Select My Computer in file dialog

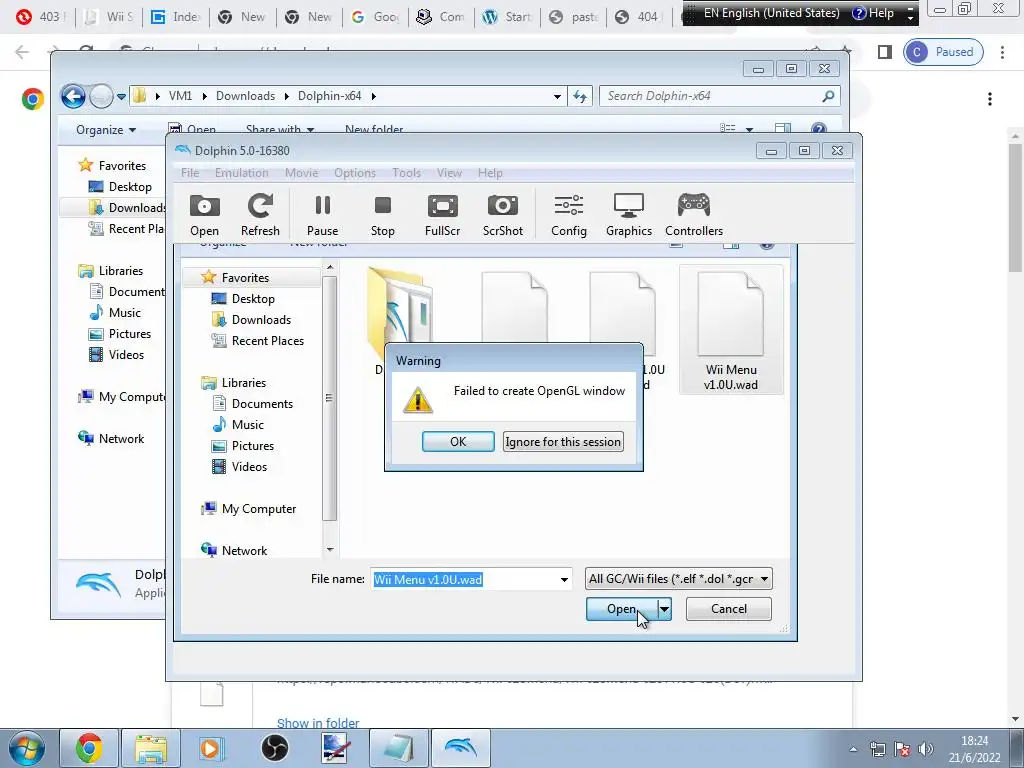pos(259,509)
